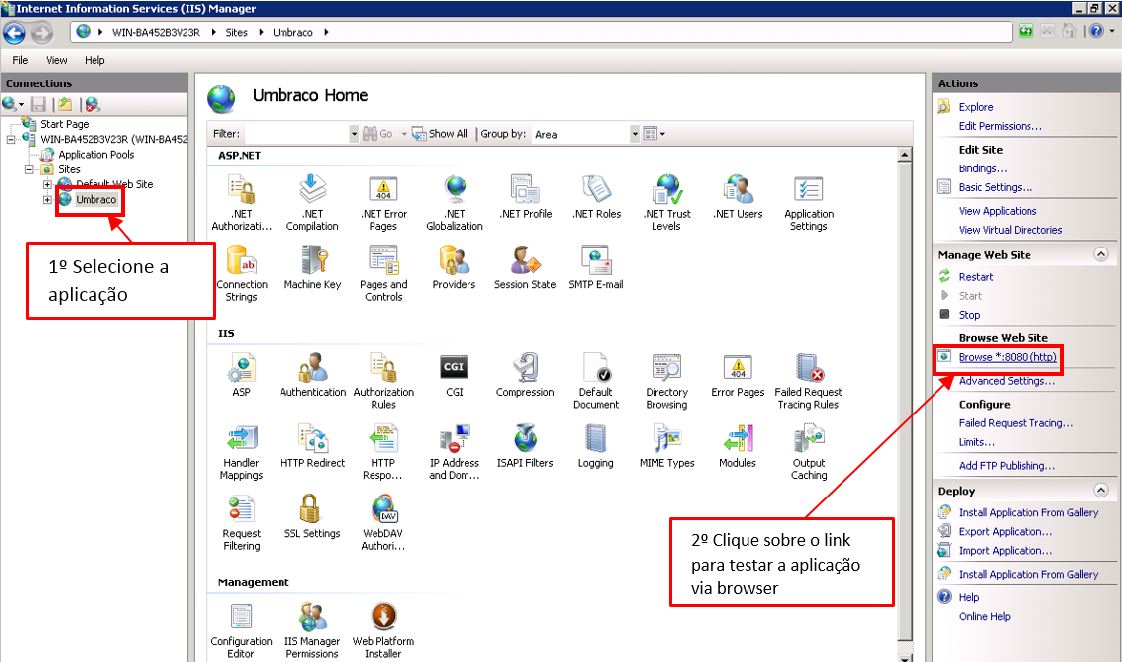This screenshot has height=662, width=1122.
Task: Open the File menu
Action: (20, 60)
